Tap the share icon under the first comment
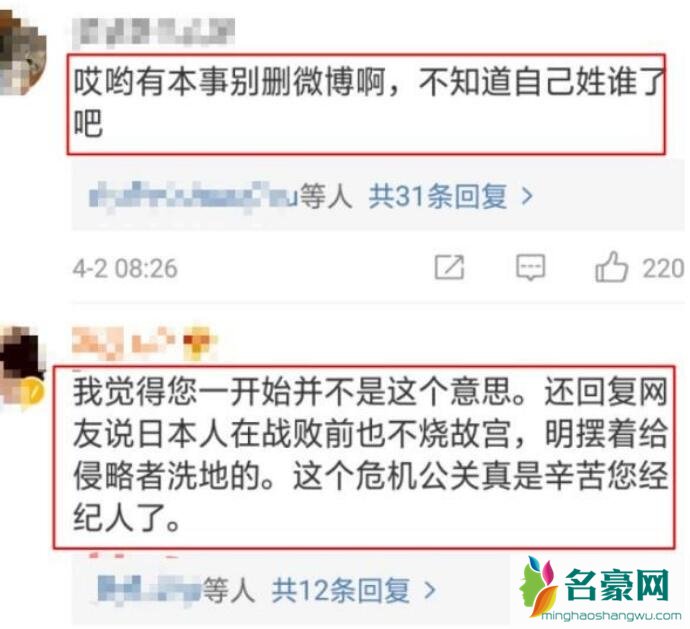The width and height of the screenshot is (690, 629). pyautogui.click(x=449, y=267)
